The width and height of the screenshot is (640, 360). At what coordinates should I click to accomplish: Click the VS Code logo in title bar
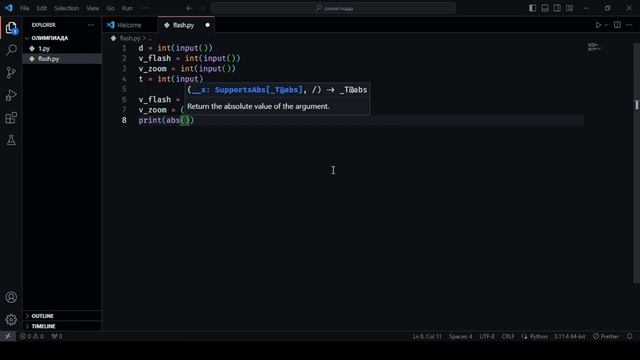click(9, 8)
